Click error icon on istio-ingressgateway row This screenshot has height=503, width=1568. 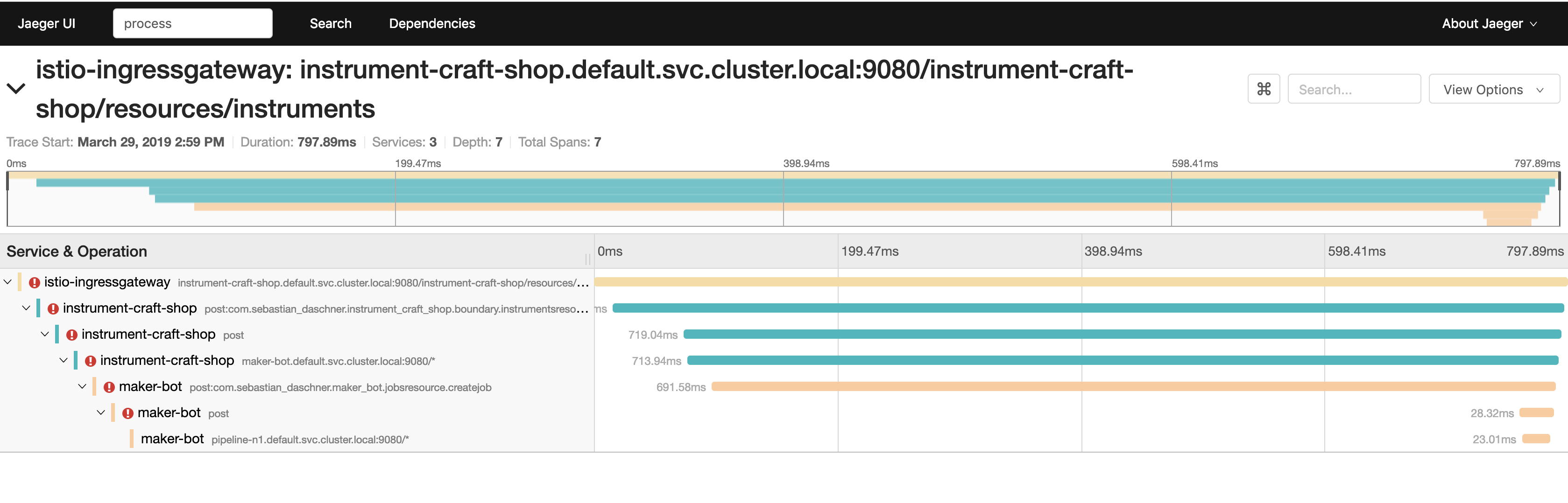pyautogui.click(x=35, y=283)
